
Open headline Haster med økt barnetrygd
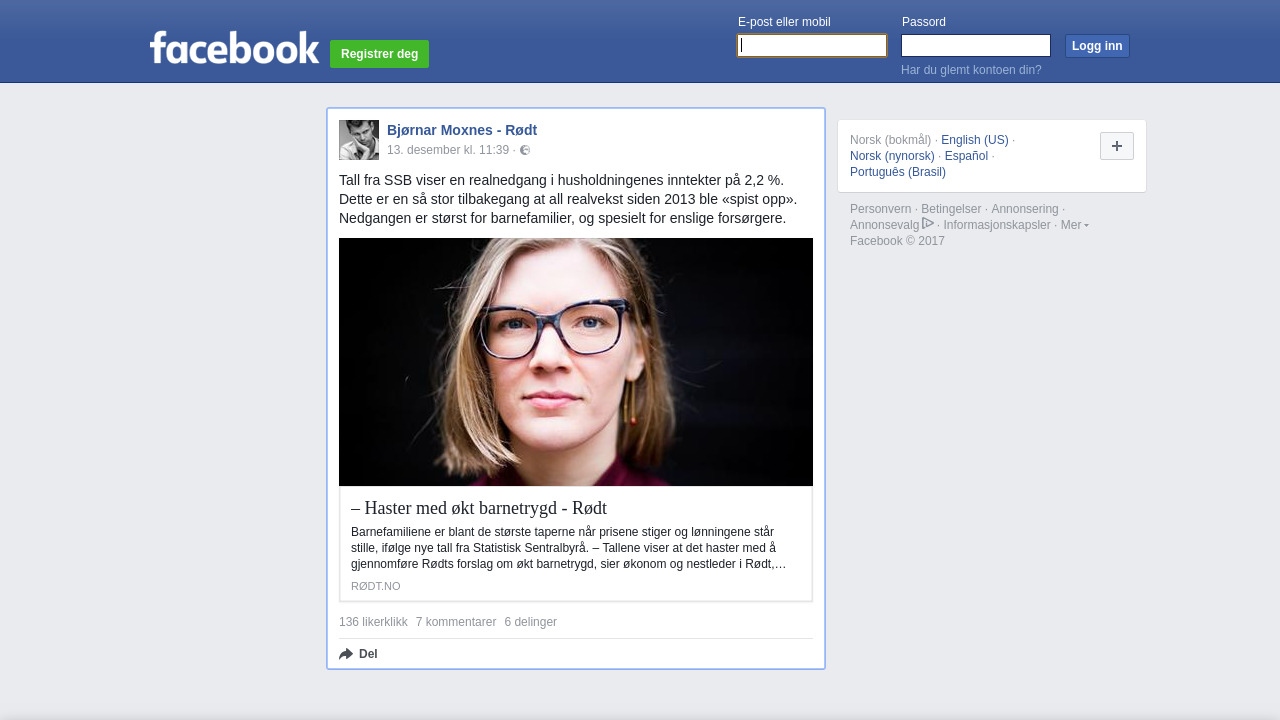coord(479,508)
